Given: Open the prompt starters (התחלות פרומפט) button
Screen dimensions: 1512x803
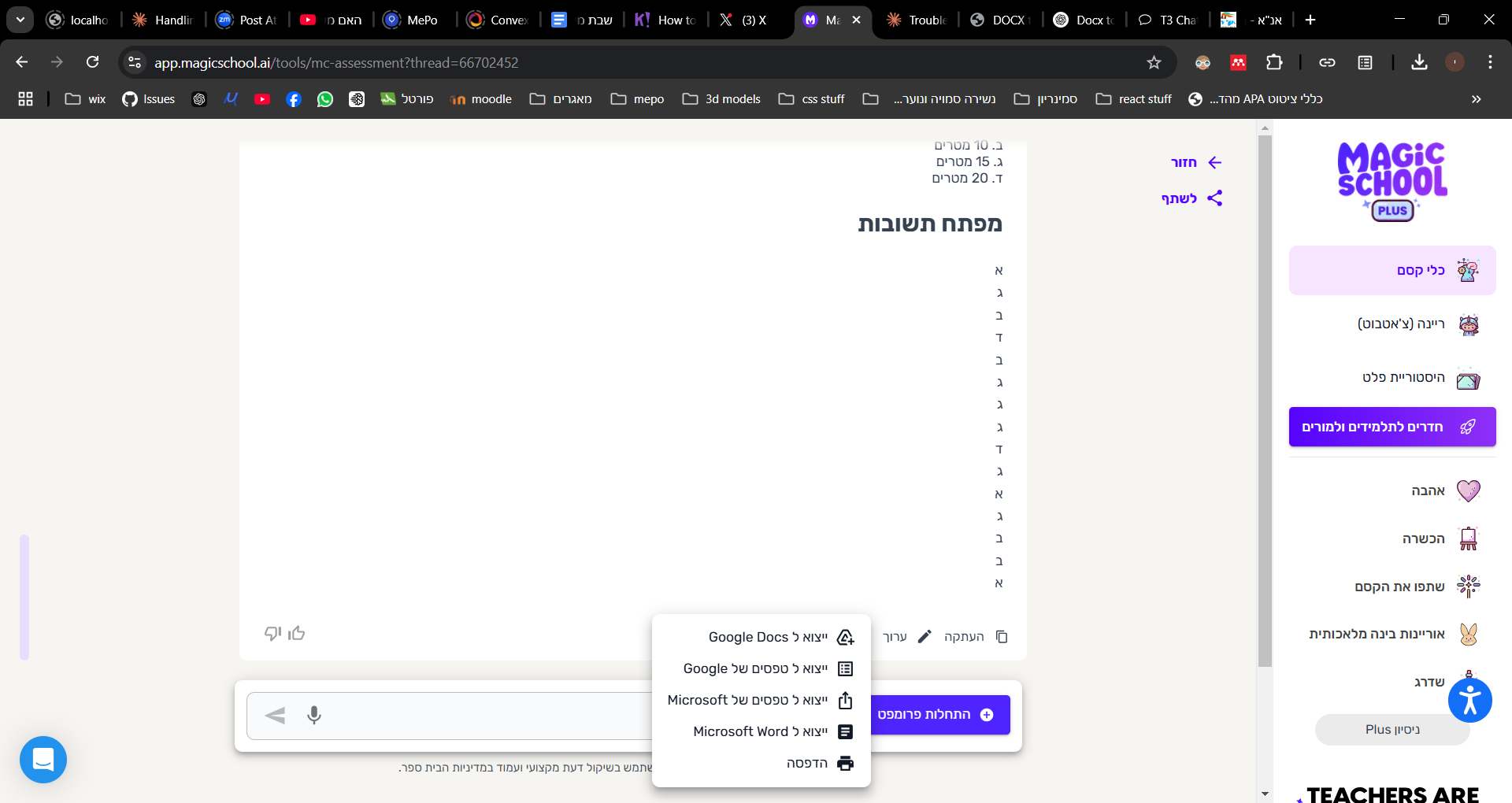Looking at the screenshot, I should click(939, 715).
